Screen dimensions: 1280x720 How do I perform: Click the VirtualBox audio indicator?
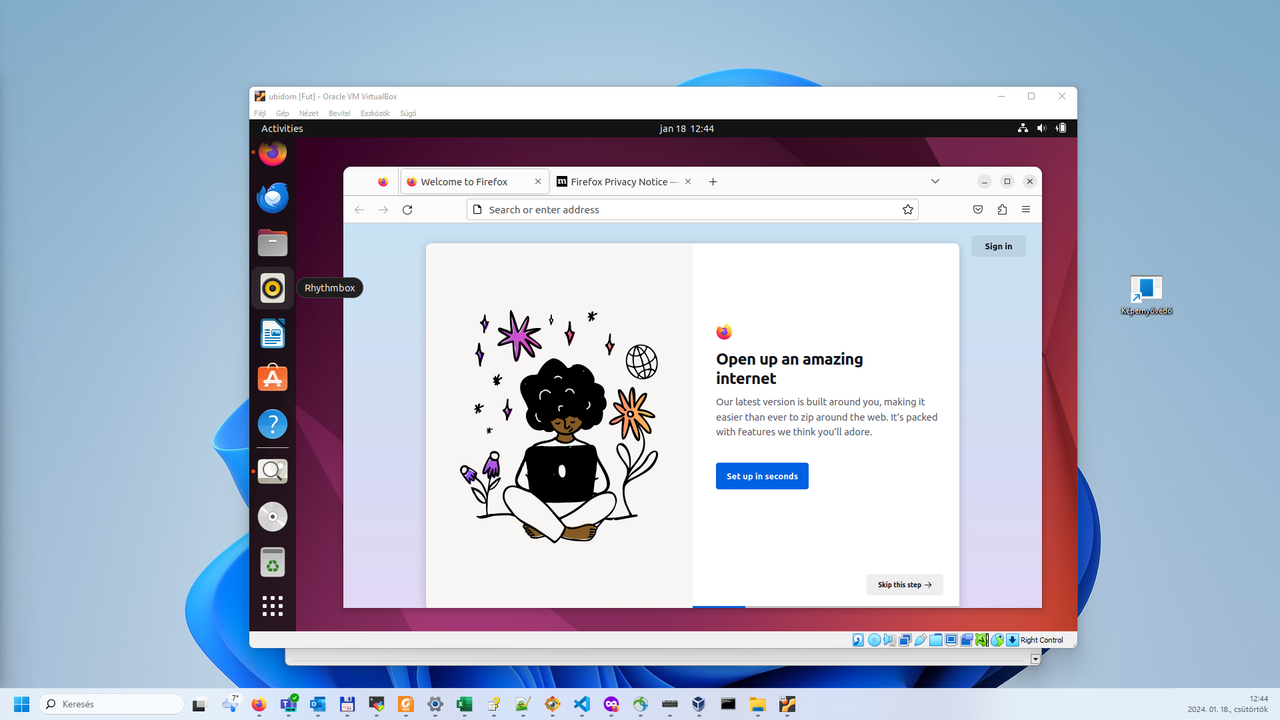click(889, 640)
